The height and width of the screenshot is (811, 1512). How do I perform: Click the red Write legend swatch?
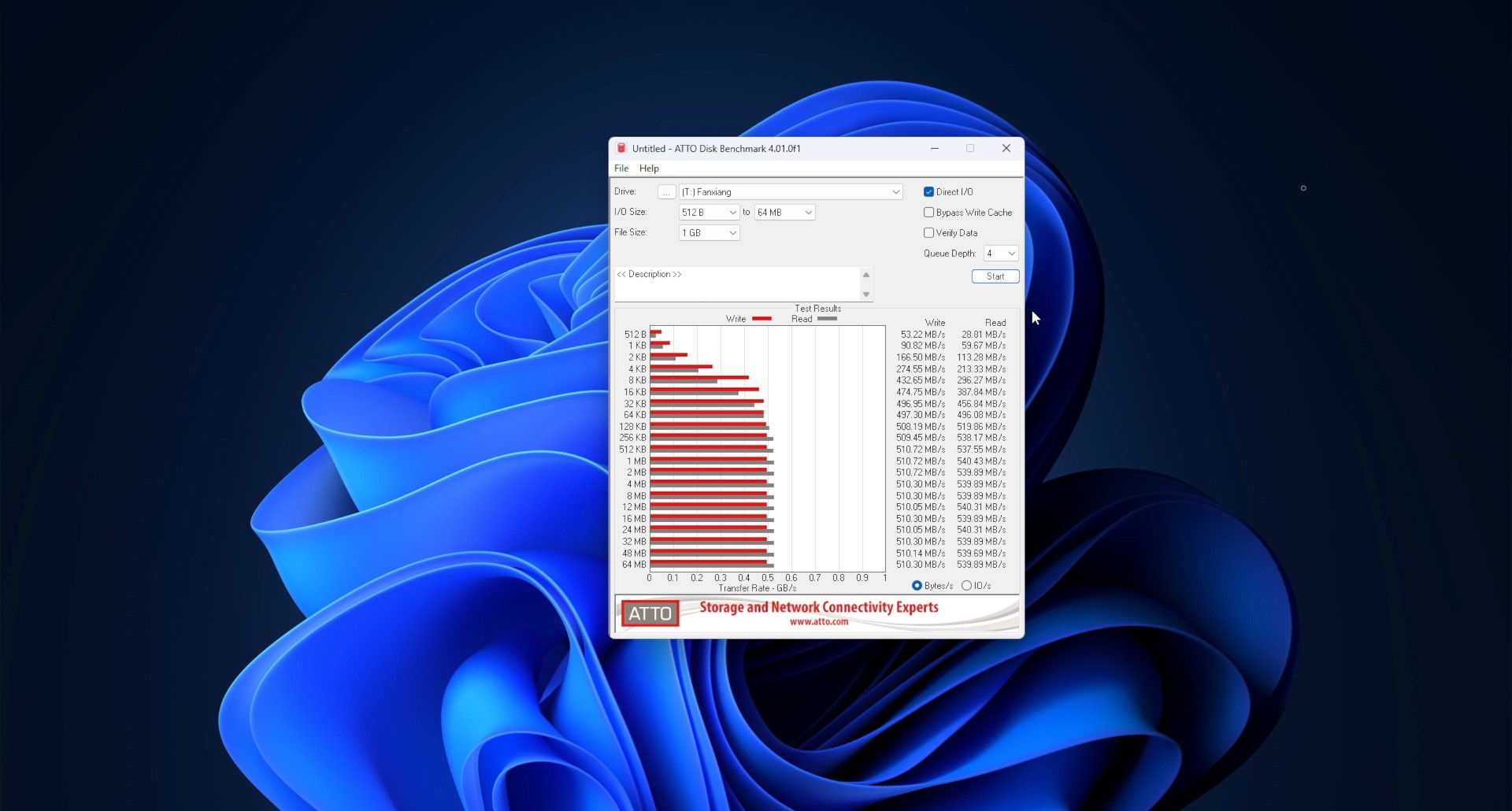762,319
